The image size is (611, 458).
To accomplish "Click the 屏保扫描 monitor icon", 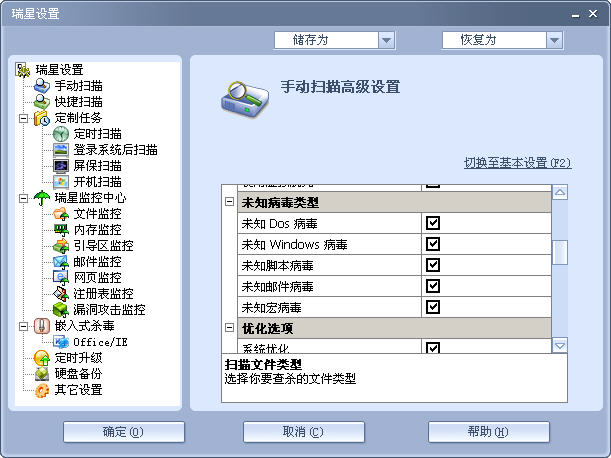I will point(61,166).
